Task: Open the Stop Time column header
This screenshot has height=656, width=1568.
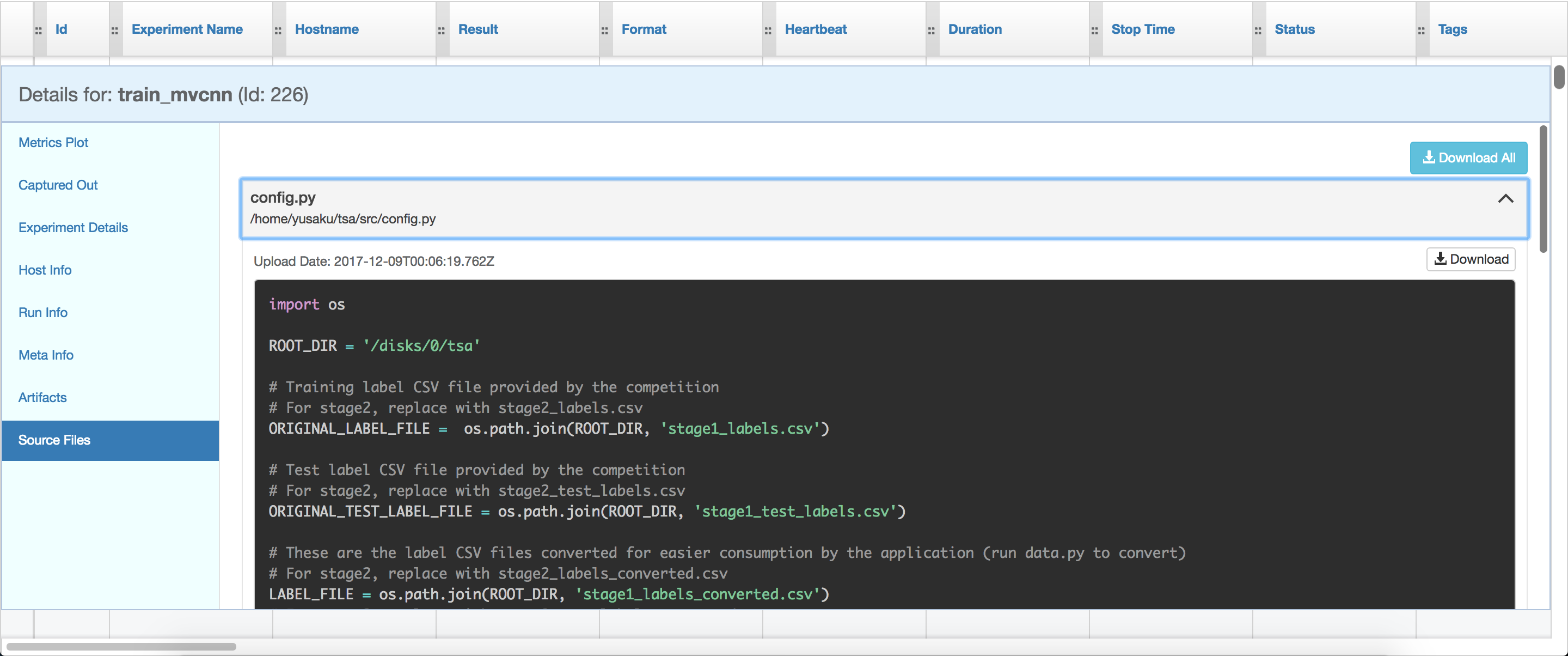Action: (1143, 29)
